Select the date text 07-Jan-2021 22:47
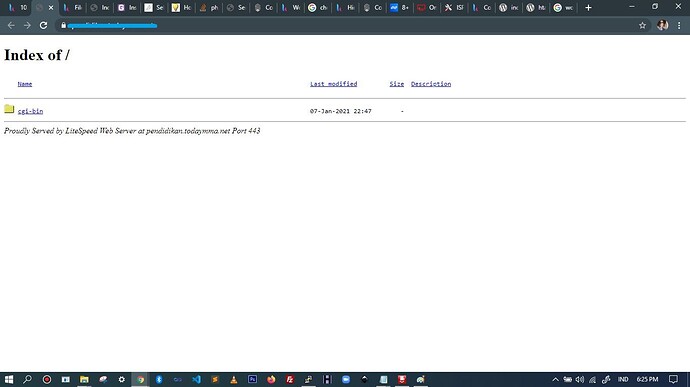 [x=341, y=111]
